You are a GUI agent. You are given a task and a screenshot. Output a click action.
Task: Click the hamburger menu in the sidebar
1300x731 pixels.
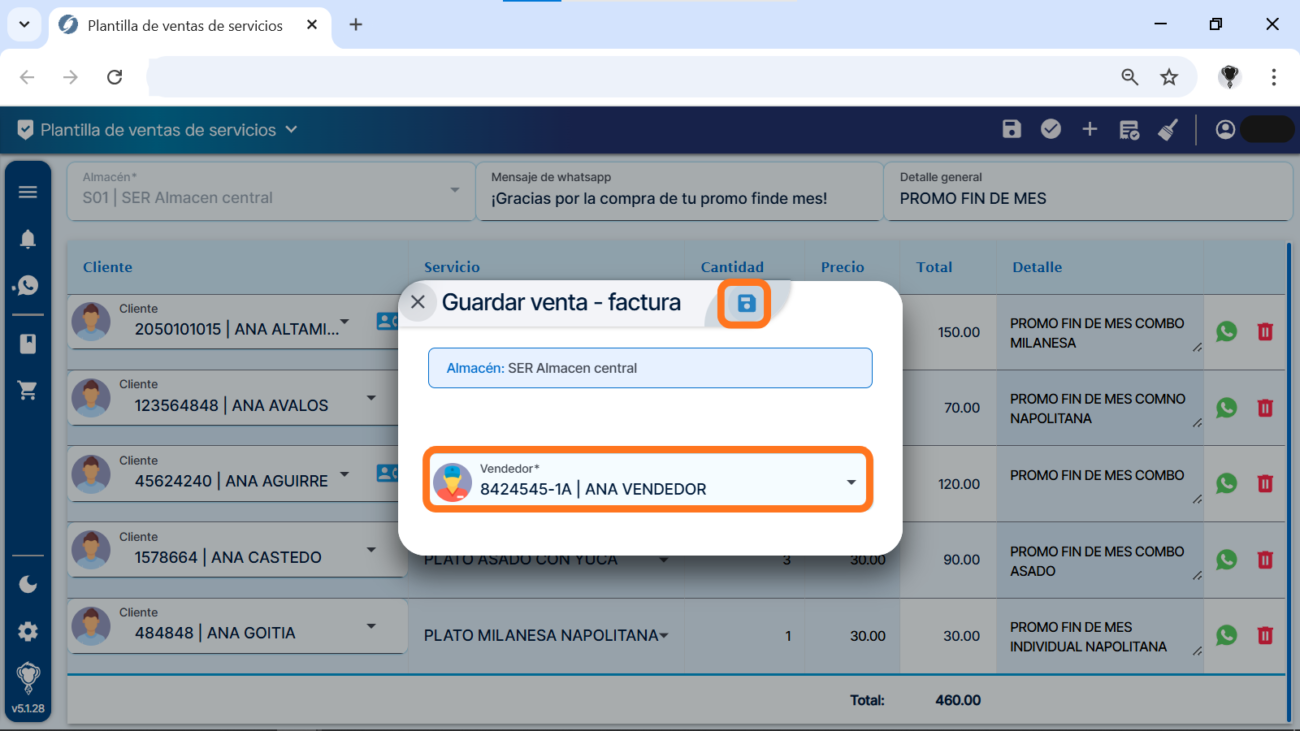point(28,192)
